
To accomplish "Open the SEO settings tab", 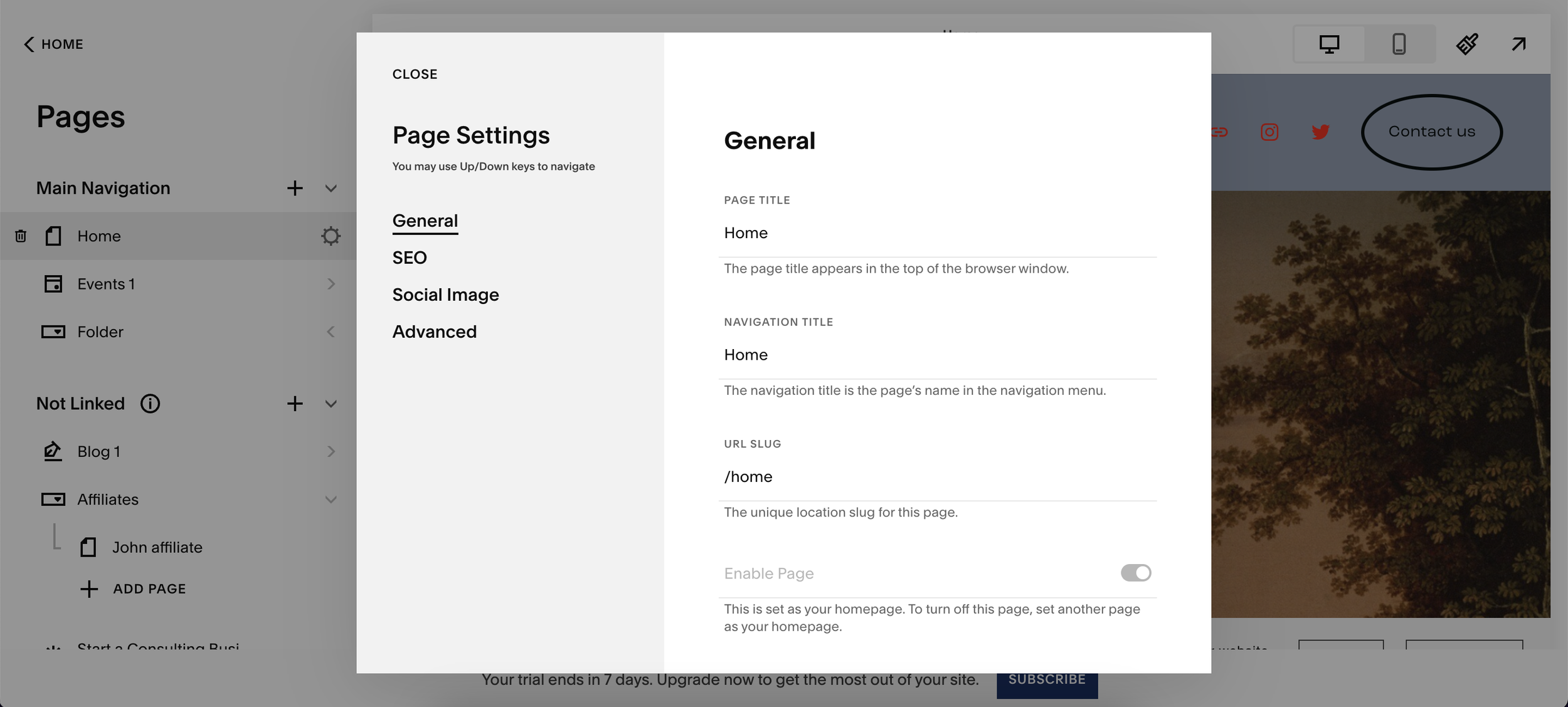I will click(x=410, y=258).
